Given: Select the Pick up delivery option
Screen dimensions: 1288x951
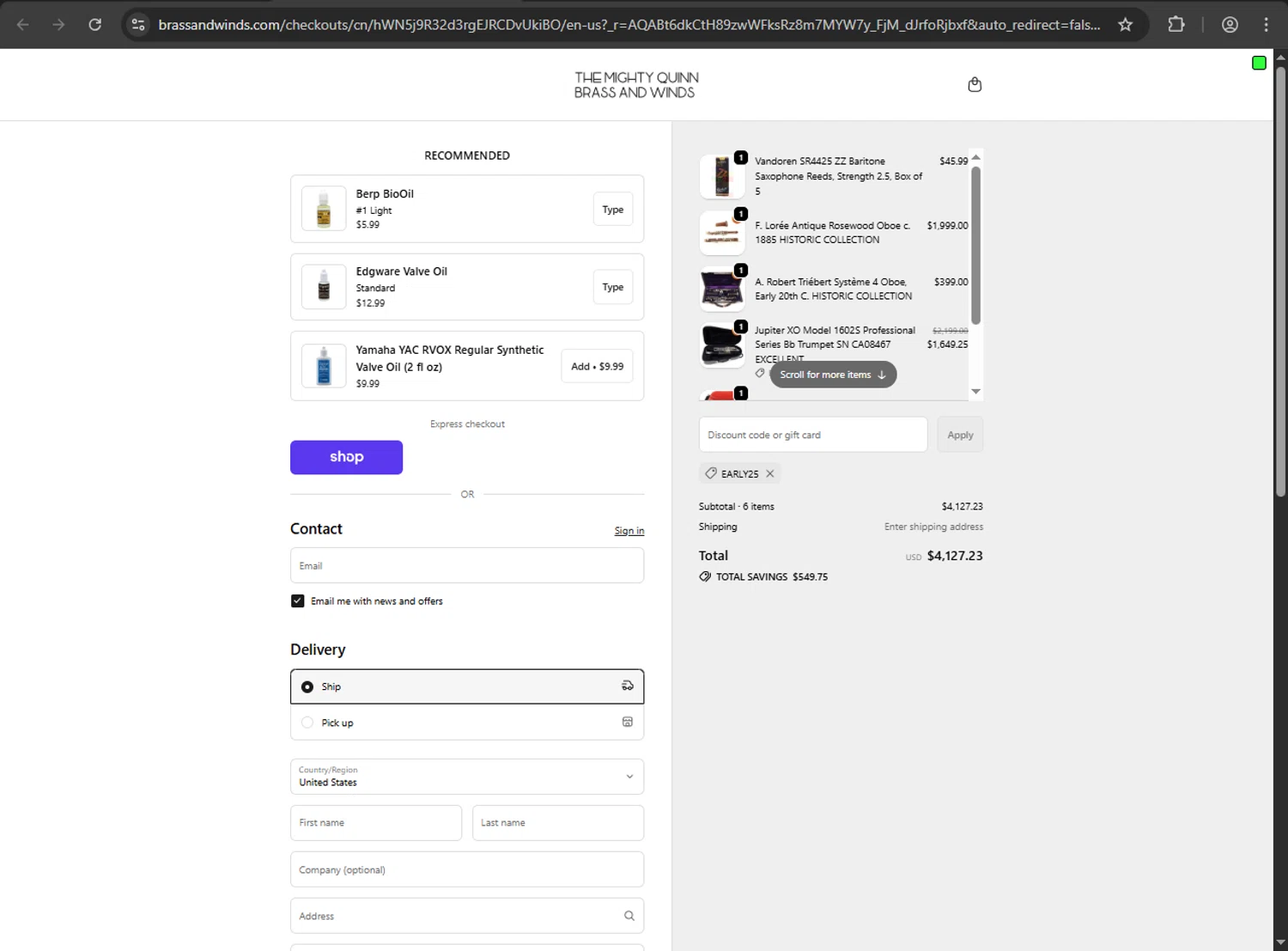Looking at the screenshot, I should 467,722.
